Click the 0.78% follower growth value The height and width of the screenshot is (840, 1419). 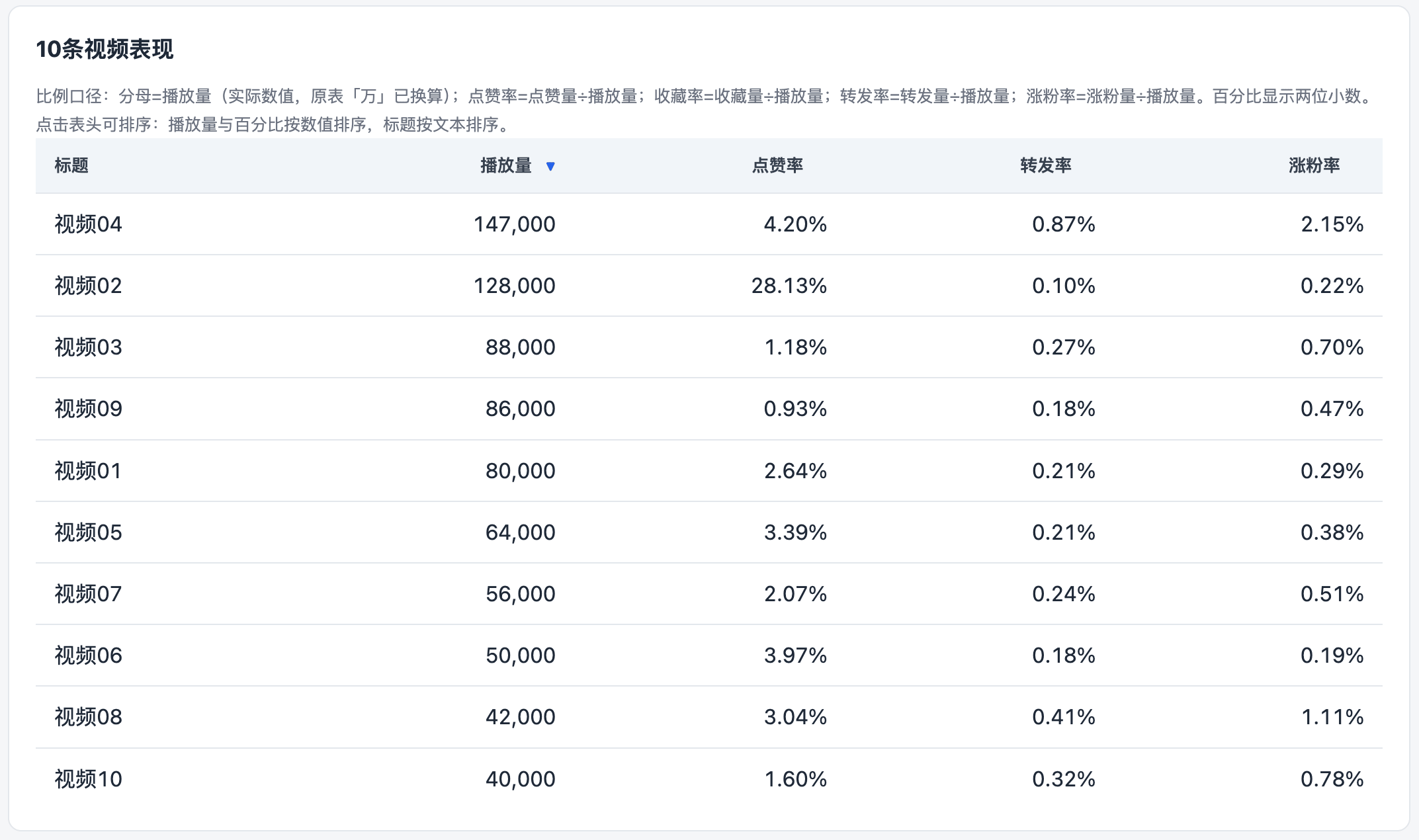point(1332,779)
